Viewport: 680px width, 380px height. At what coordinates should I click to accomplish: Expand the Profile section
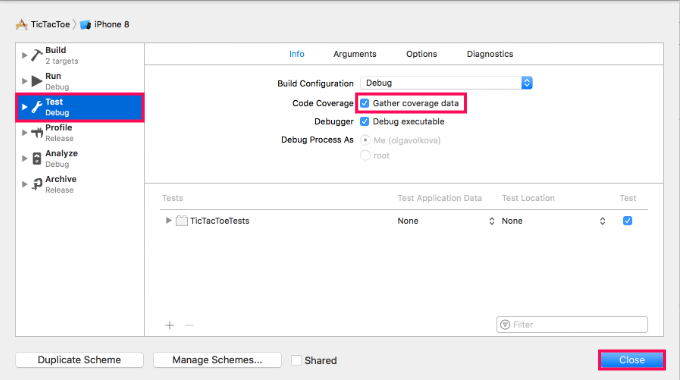24,132
